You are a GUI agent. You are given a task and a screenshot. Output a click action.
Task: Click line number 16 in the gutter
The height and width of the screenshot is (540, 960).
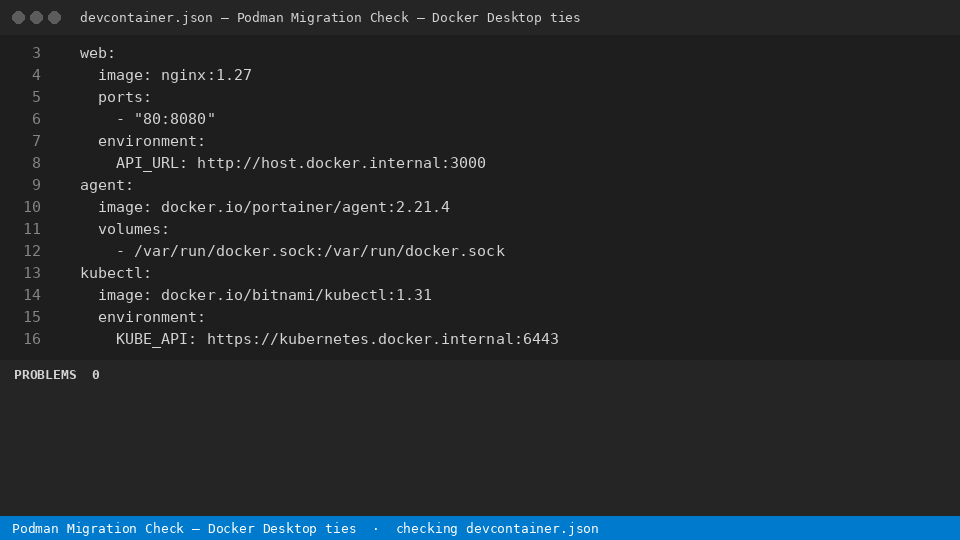[32, 340]
